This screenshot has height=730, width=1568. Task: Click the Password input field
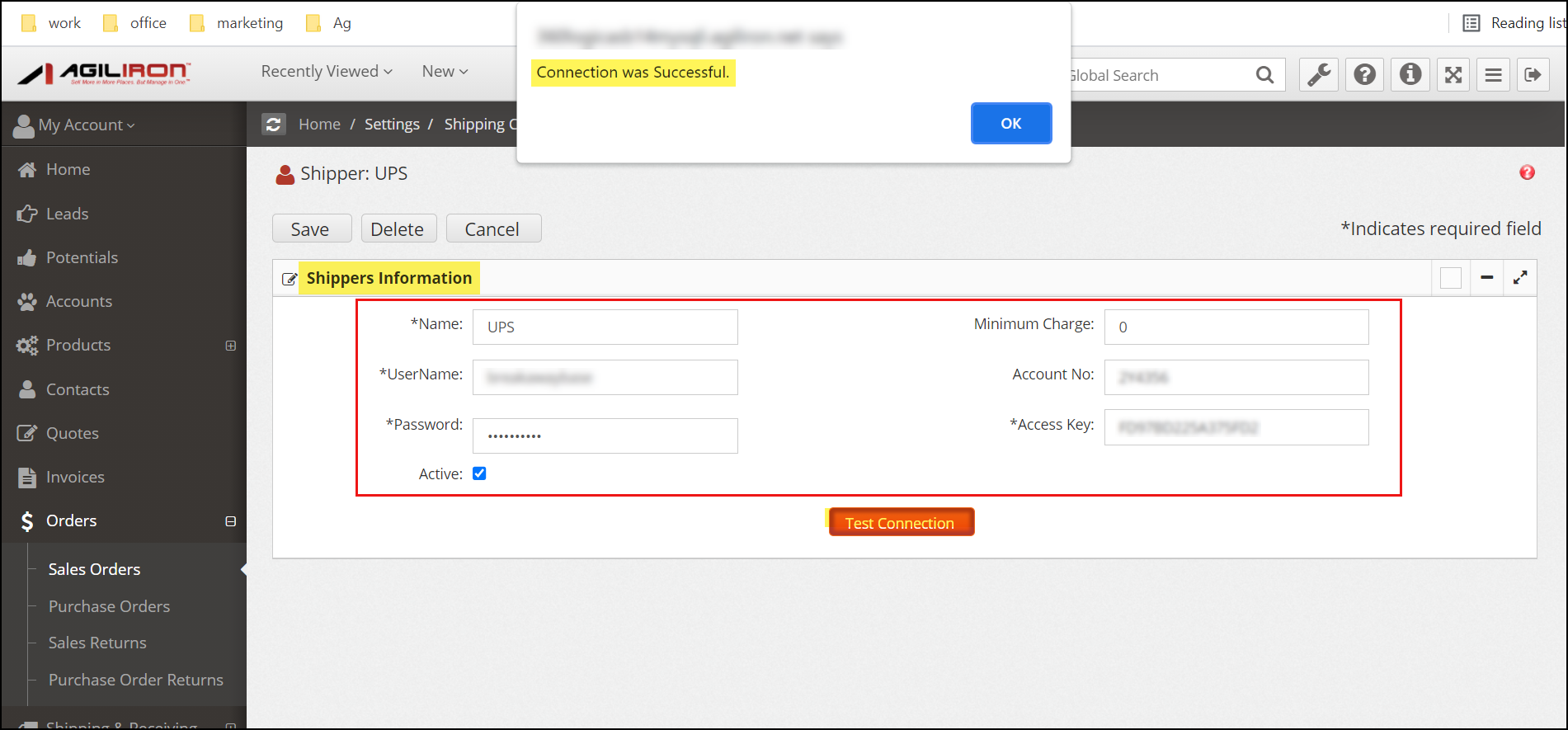click(x=605, y=436)
